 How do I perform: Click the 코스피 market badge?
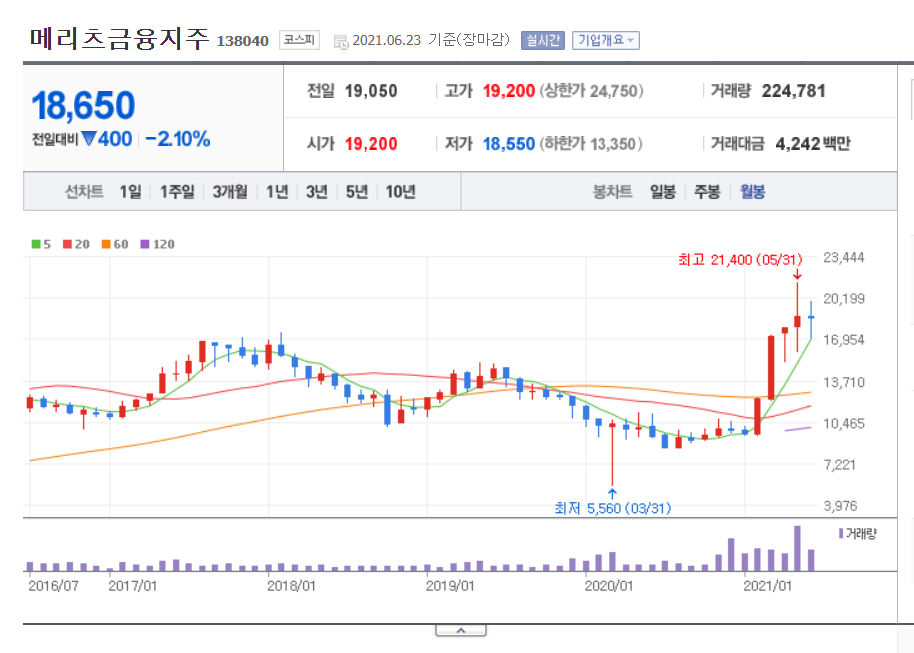(x=299, y=40)
